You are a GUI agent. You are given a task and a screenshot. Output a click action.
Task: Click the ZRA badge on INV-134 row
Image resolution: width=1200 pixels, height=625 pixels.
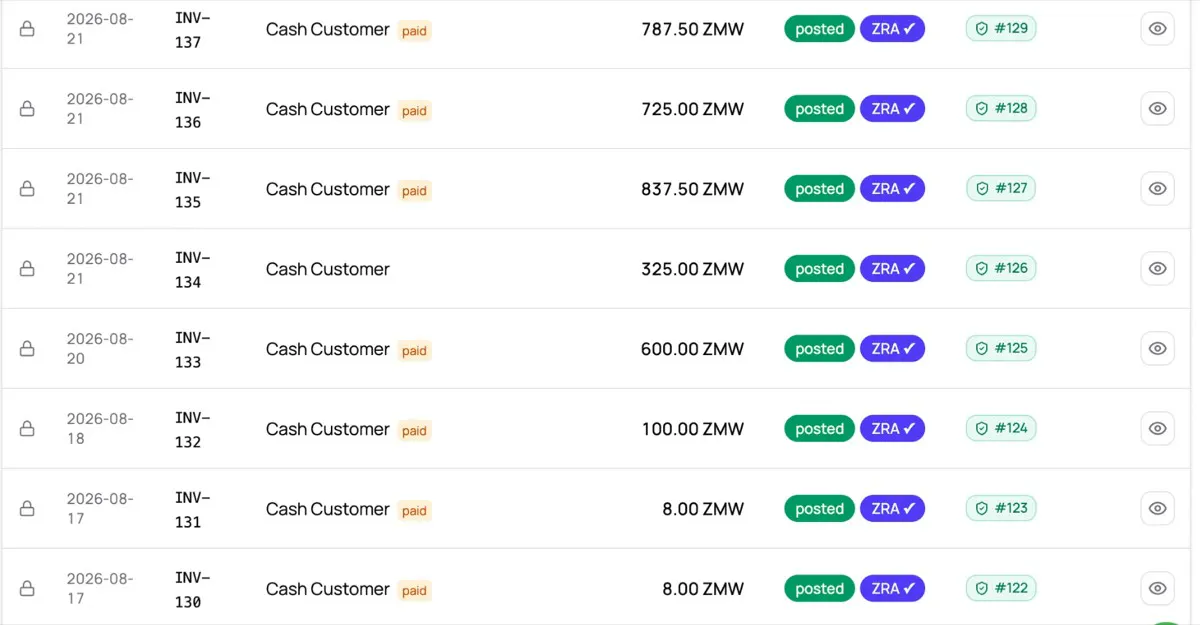click(x=892, y=269)
